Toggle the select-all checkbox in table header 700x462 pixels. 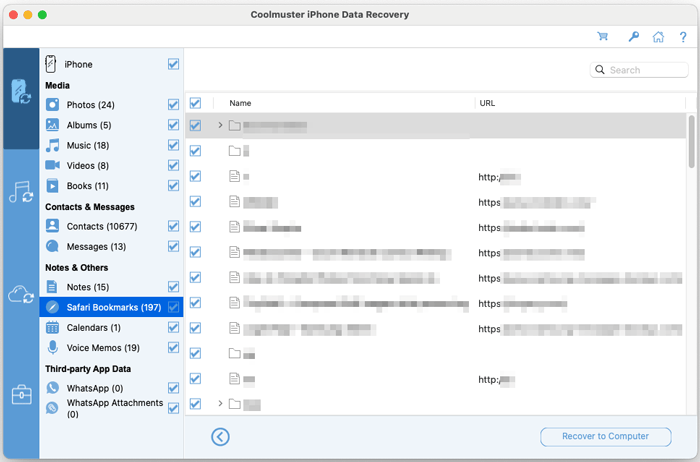pos(195,103)
